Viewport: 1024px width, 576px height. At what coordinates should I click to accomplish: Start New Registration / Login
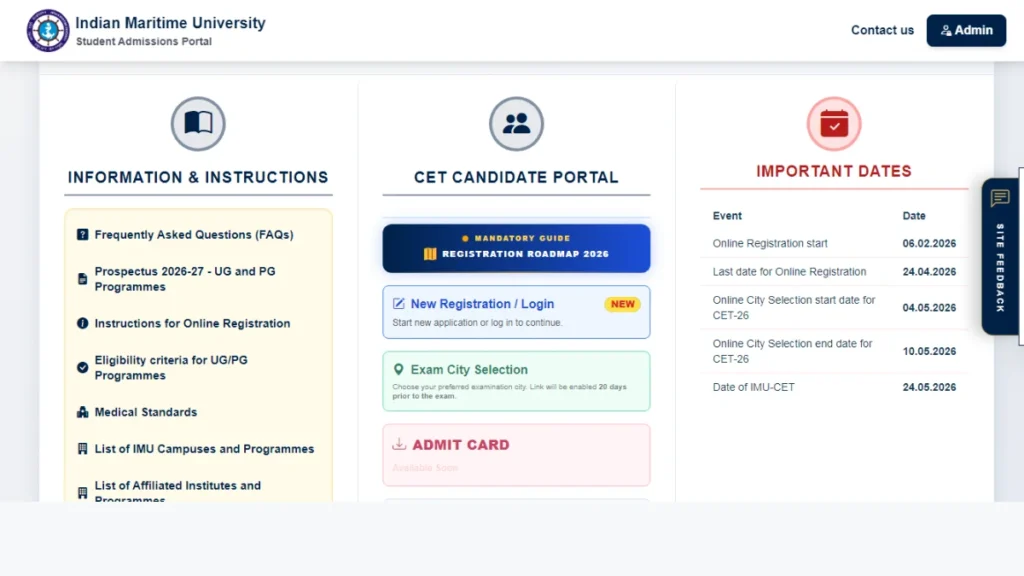tap(482, 304)
